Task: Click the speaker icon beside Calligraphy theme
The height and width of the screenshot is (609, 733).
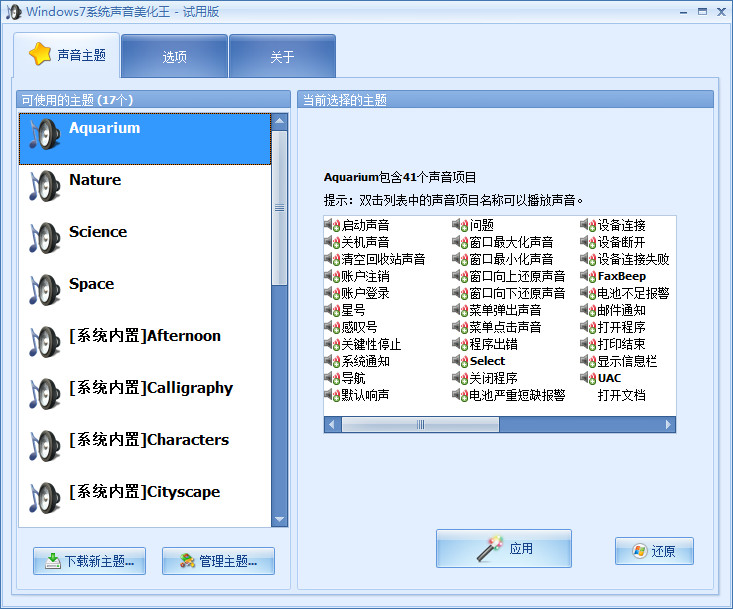Action: pos(45,394)
